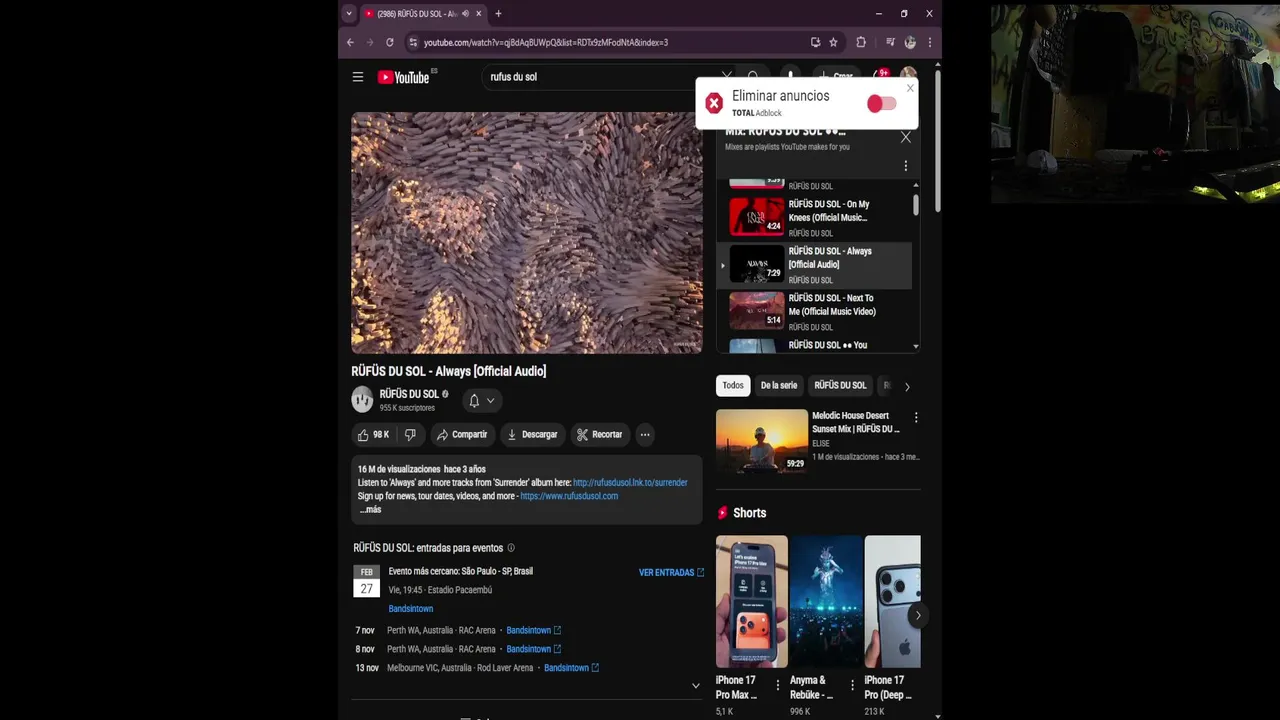
Task: Open Bandsintown link for 7 nov Perth
Action: [533, 631]
